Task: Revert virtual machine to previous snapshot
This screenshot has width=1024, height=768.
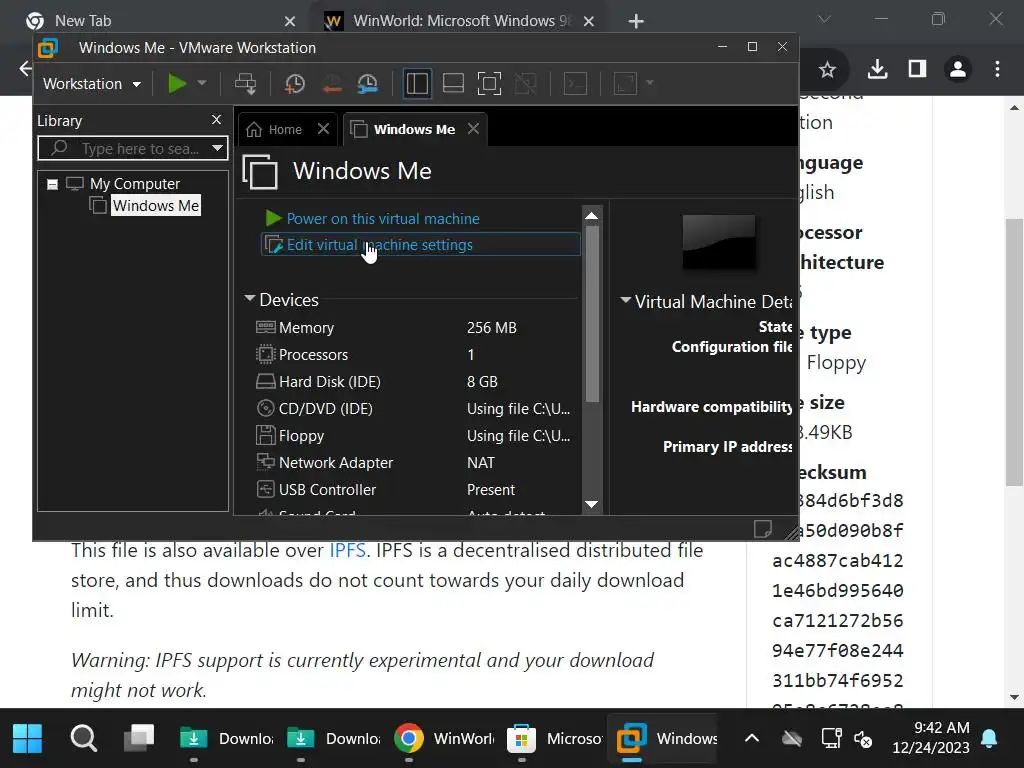Action: (x=331, y=84)
